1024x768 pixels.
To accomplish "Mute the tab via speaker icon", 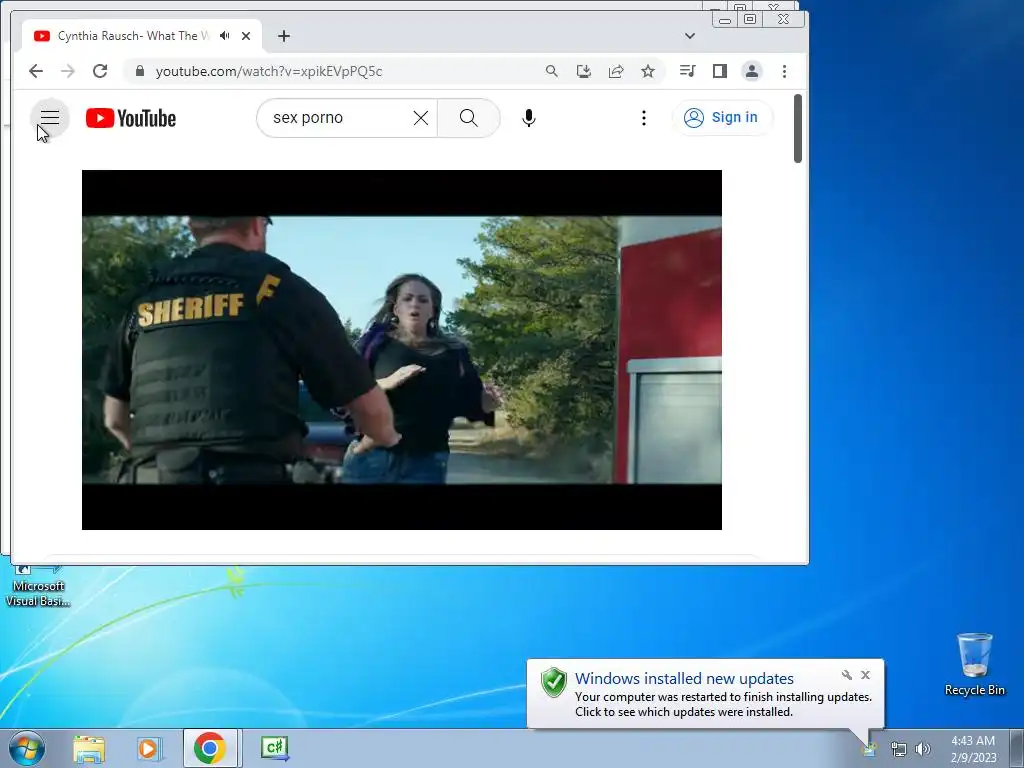I will (x=225, y=36).
